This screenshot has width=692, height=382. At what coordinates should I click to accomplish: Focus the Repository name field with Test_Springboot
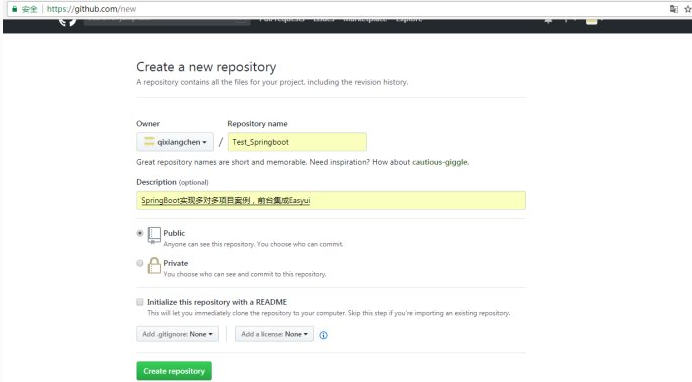pyautogui.click(x=297, y=142)
